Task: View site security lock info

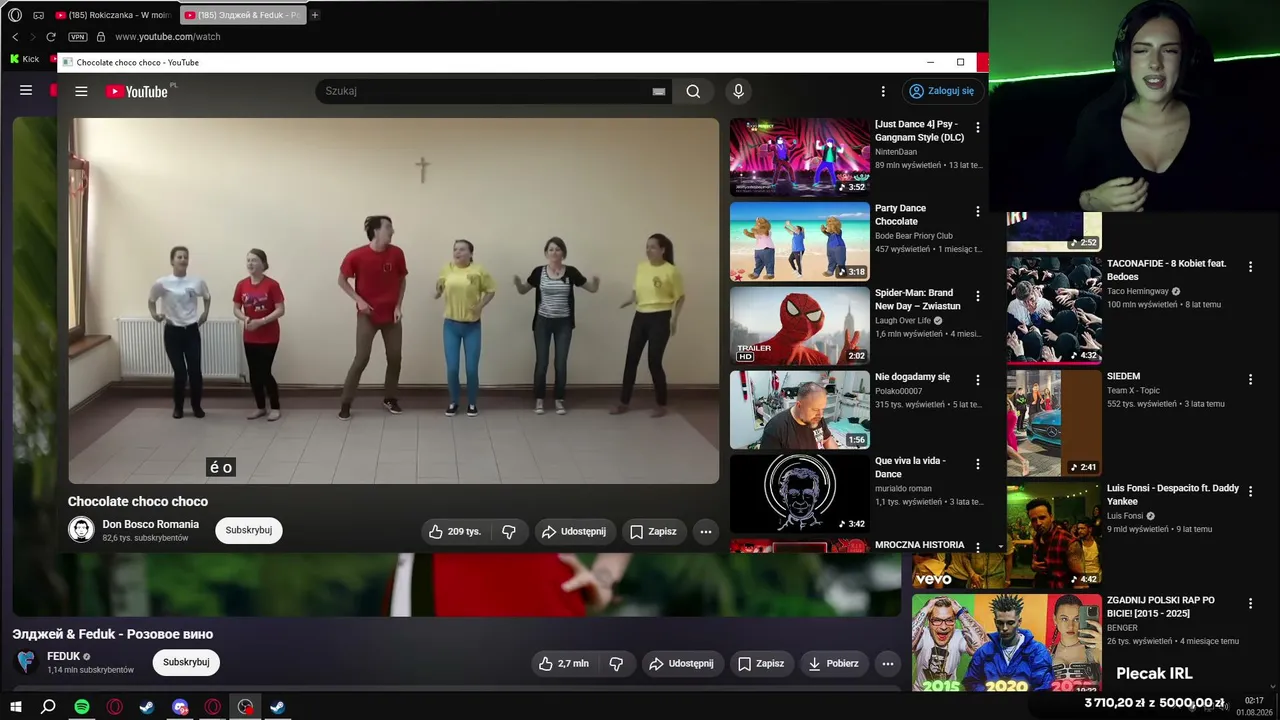Action: pyautogui.click(x=100, y=37)
